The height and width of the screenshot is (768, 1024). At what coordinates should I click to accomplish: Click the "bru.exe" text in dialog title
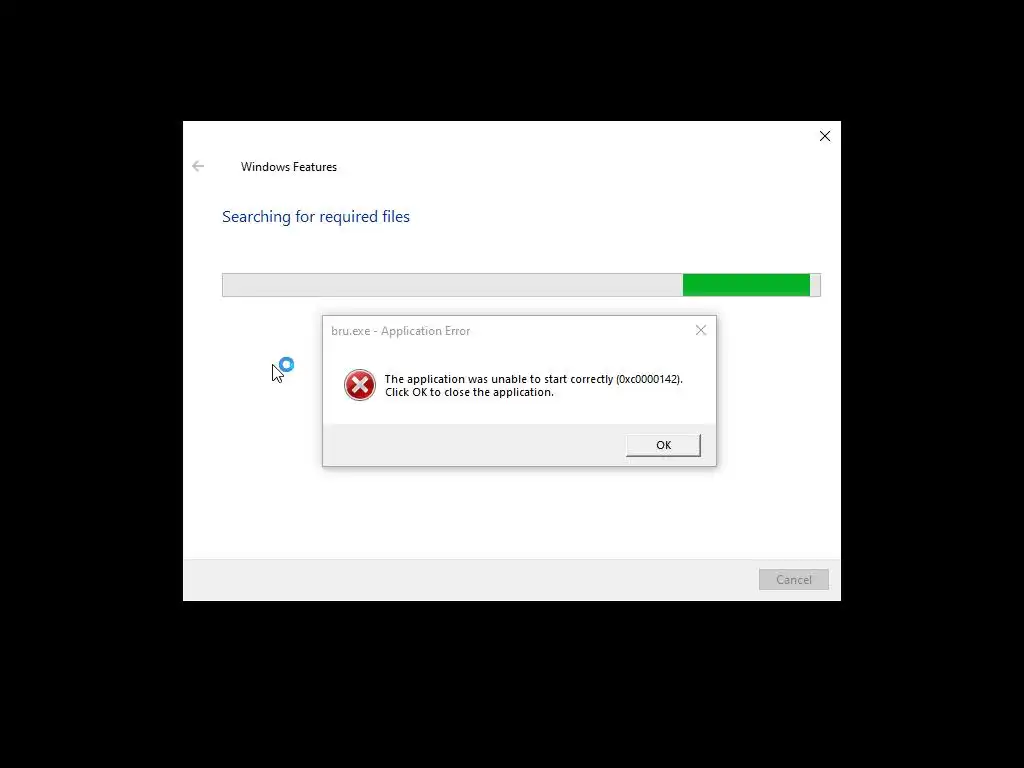coord(351,331)
